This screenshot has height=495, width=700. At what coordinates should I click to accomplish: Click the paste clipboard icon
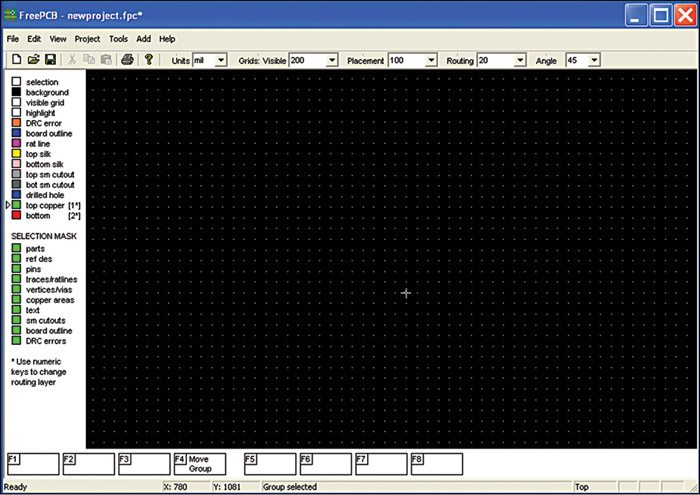[105, 60]
